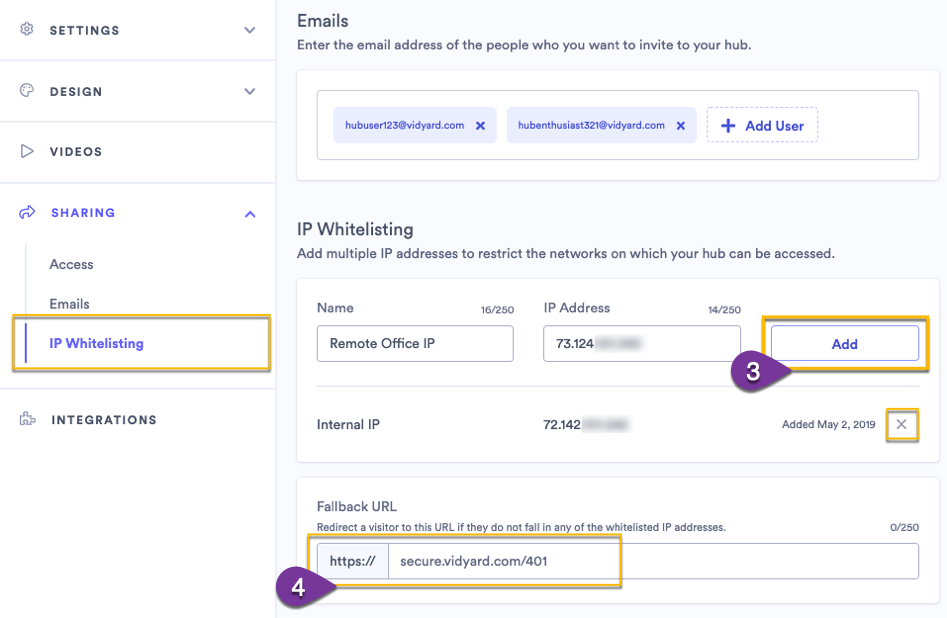Viewport: 947px width, 618px height.
Task: Collapse the Sharing section chevron
Action: tap(250, 214)
